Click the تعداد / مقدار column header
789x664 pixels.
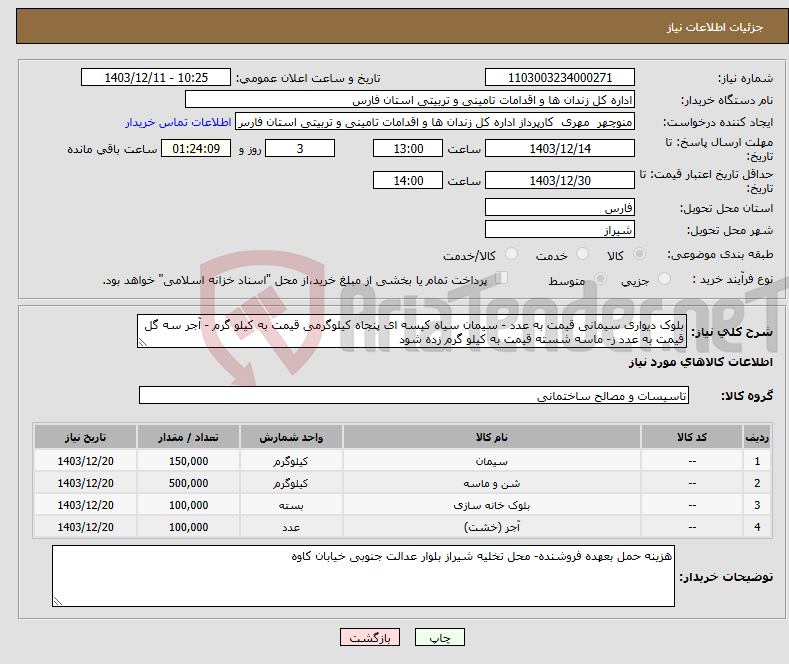188,437
